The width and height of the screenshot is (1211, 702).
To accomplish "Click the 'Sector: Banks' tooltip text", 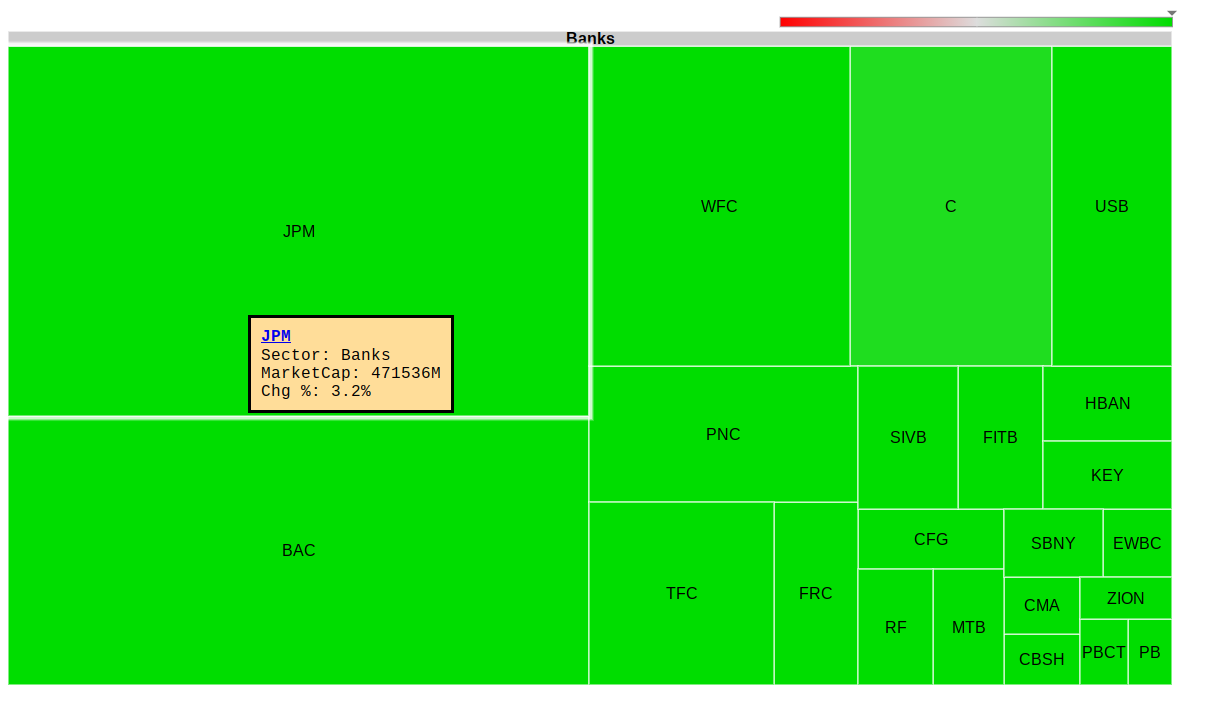I will click(326, 355).
